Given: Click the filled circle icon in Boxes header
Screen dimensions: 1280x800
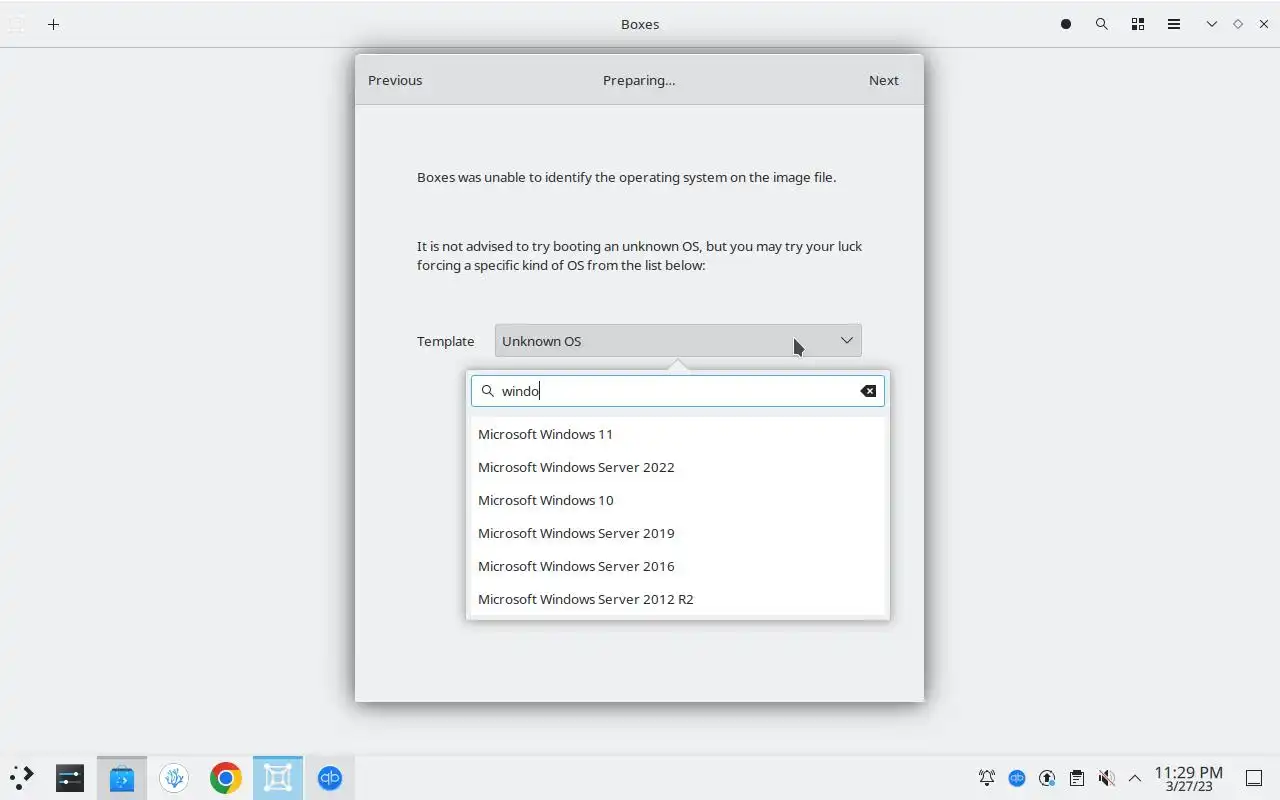Looking at the screenshot, I should click(x=1066, y=24).
